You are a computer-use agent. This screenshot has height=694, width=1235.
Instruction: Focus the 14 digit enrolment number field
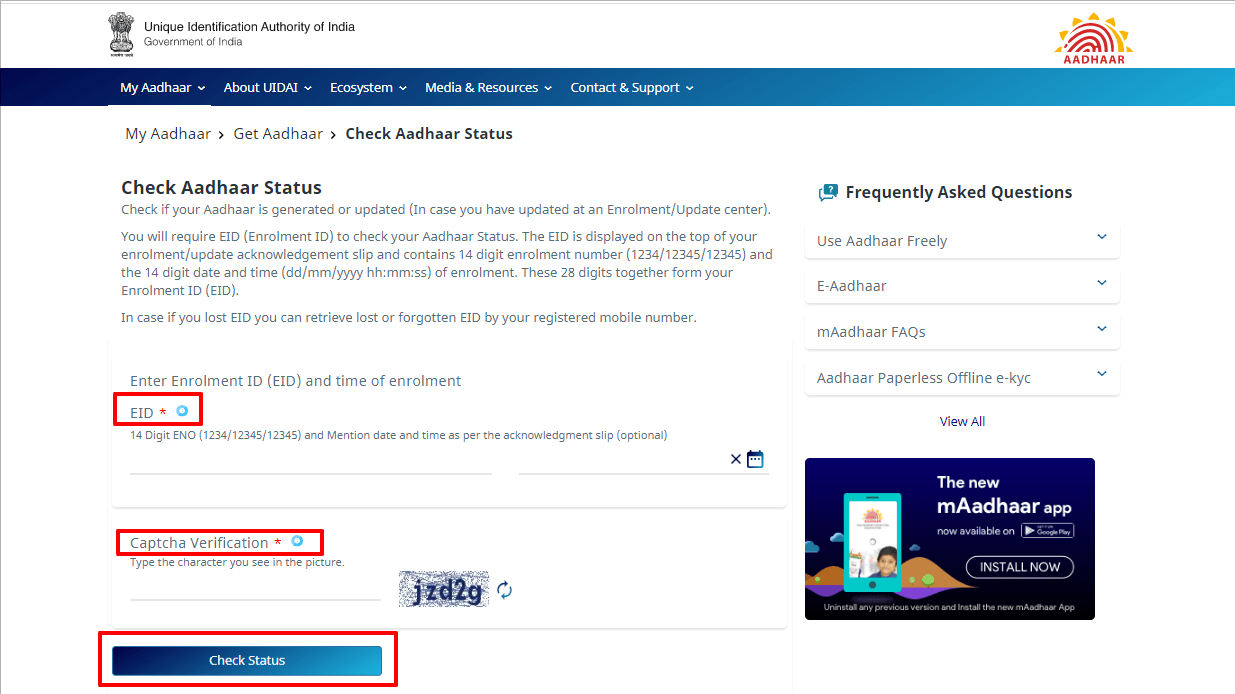(311, 461)
